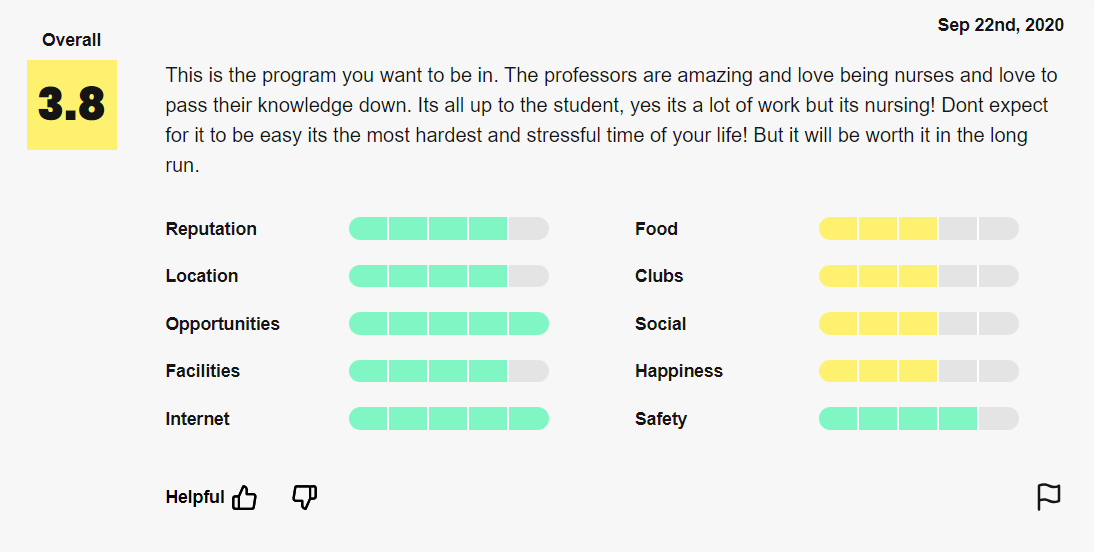Viewport: 1097px width, 554px height.
Task: Click the Opportunities rating bar
Action: point(448,324)
